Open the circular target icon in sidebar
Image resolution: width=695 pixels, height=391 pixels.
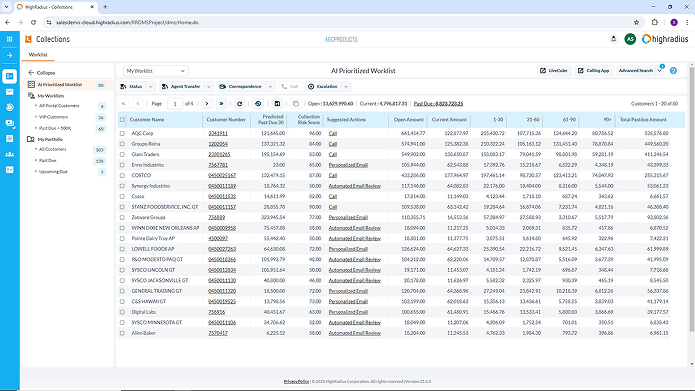[9, 107]
